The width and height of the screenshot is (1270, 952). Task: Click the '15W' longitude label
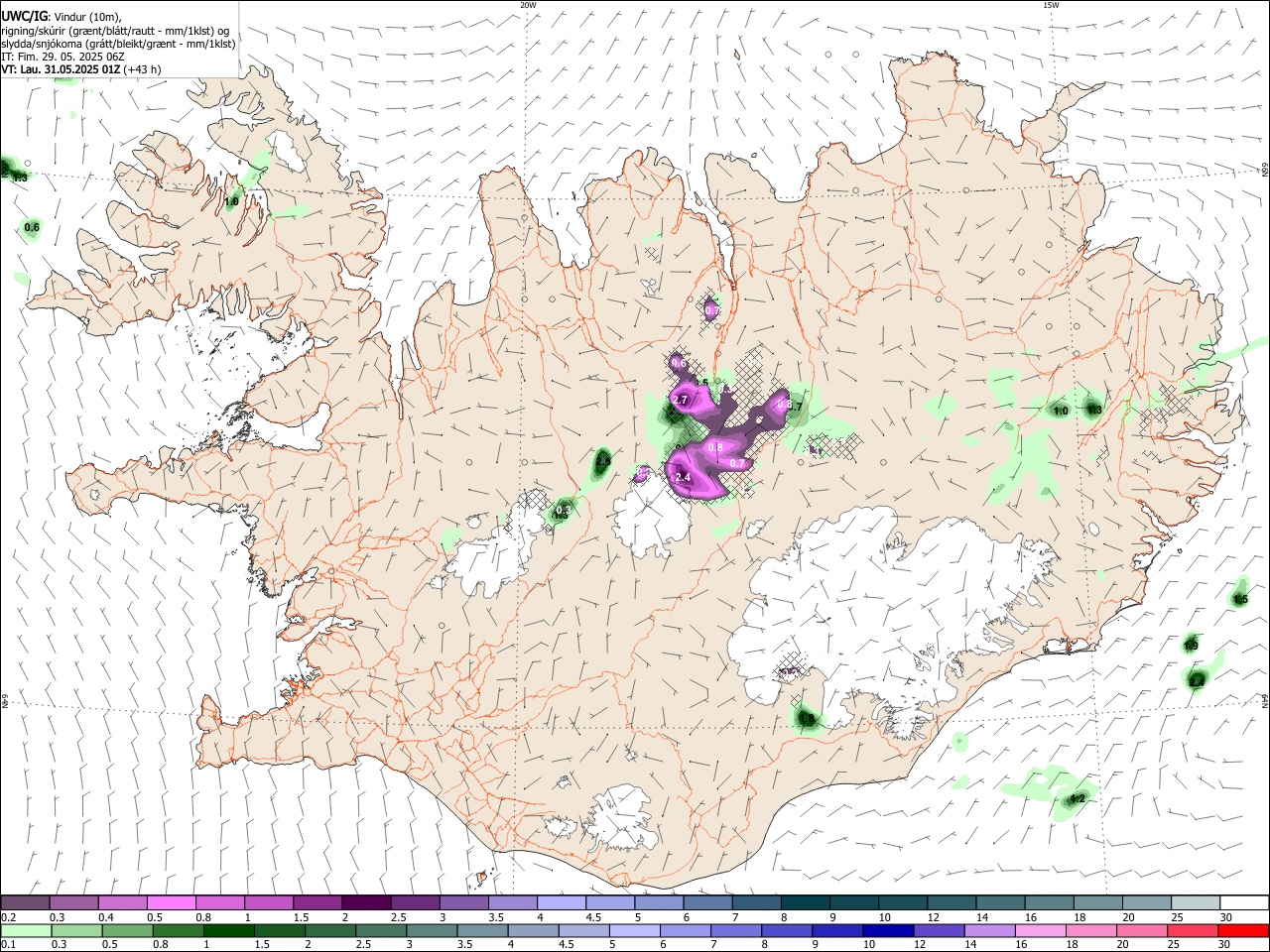(x=1051, y=5)
